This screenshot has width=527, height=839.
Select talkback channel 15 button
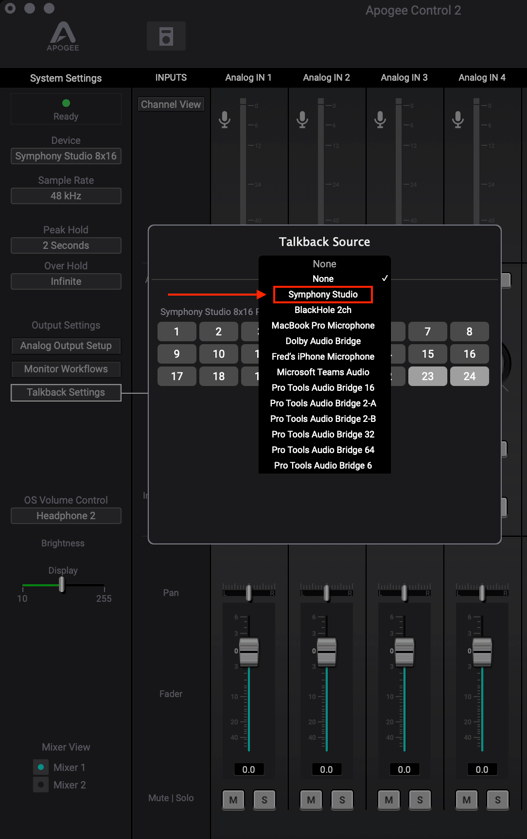[427, 354]
